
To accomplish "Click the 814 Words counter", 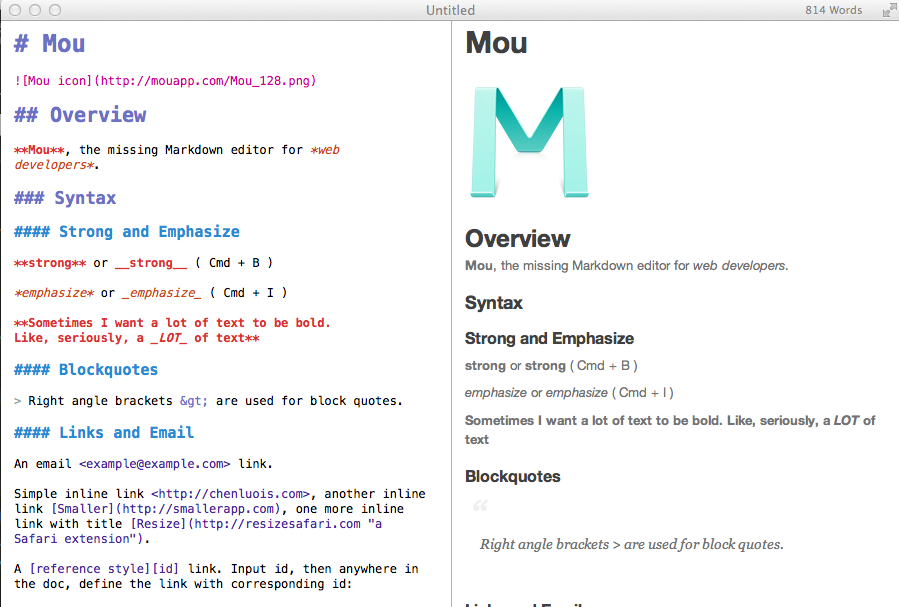I will click(x=832, y=10).
